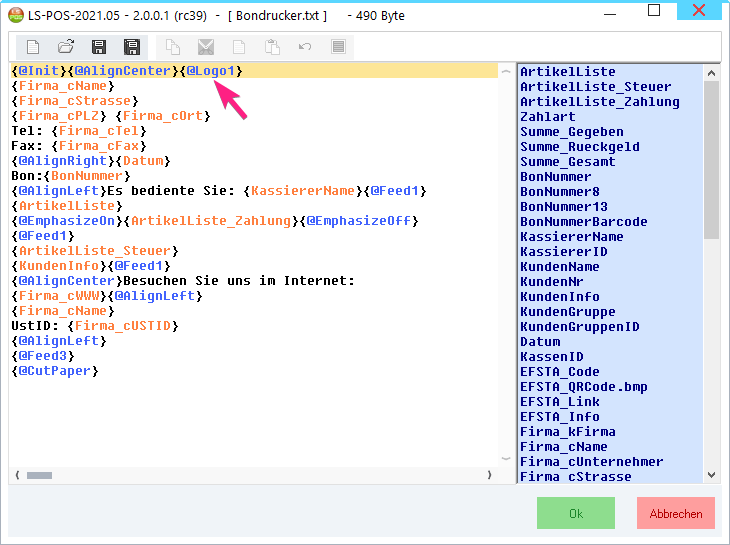Click the {@CutPaper} line in the editor
The image size is (730, 545).
(x=55, y=371)
